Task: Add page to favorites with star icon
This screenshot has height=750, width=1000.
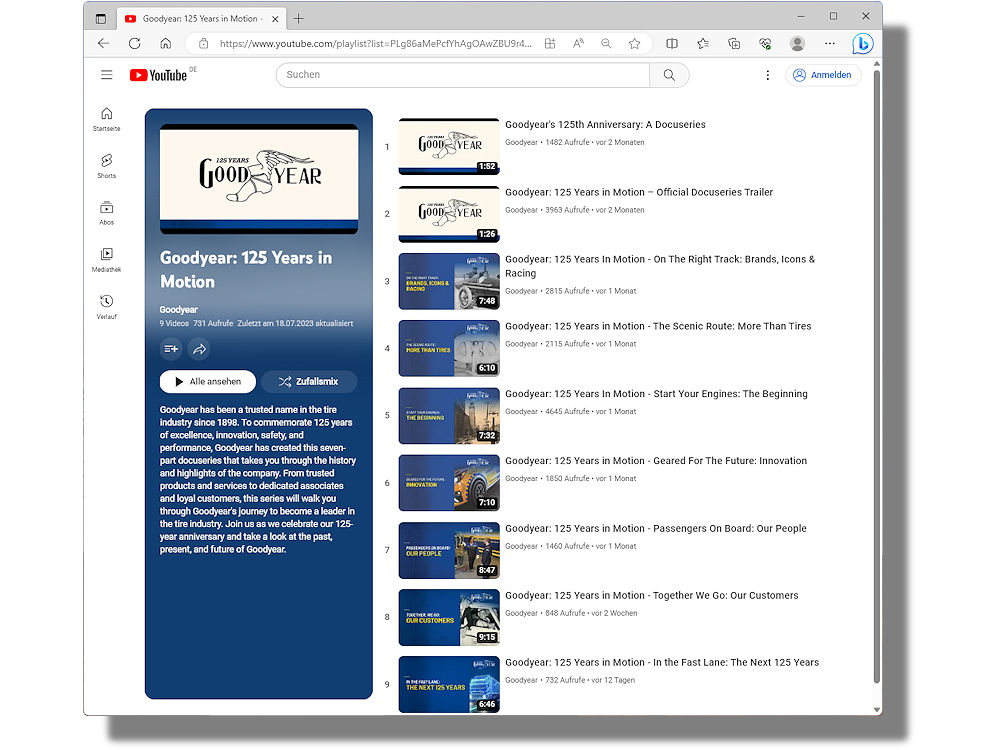Action: pyautogui.click(x=635, y=43)
